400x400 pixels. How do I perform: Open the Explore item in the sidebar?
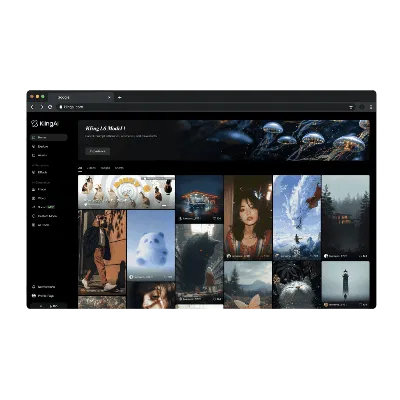tap(40, 146)
